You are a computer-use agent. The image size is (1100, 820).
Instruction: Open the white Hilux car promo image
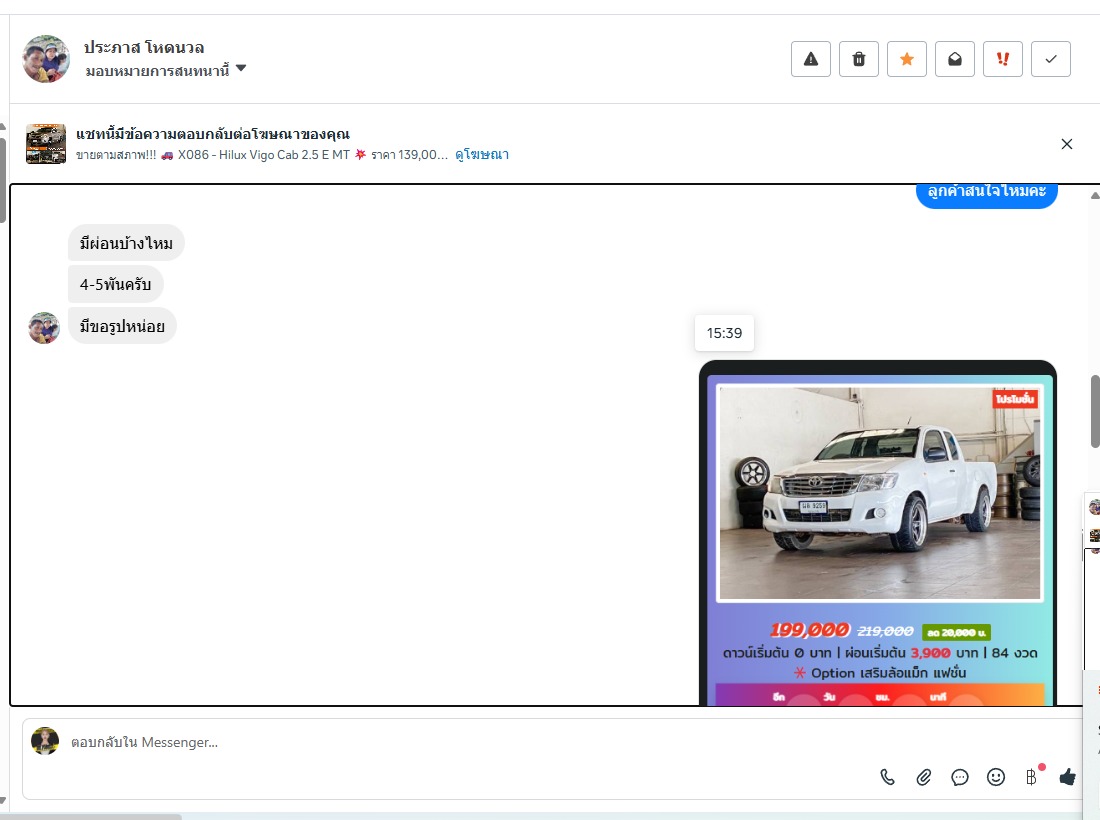tap(878, 533)
